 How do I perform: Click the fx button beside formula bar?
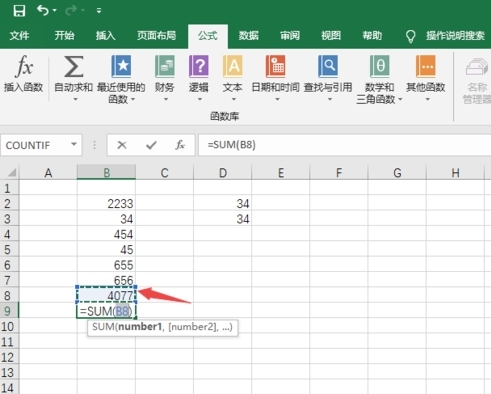180,145
